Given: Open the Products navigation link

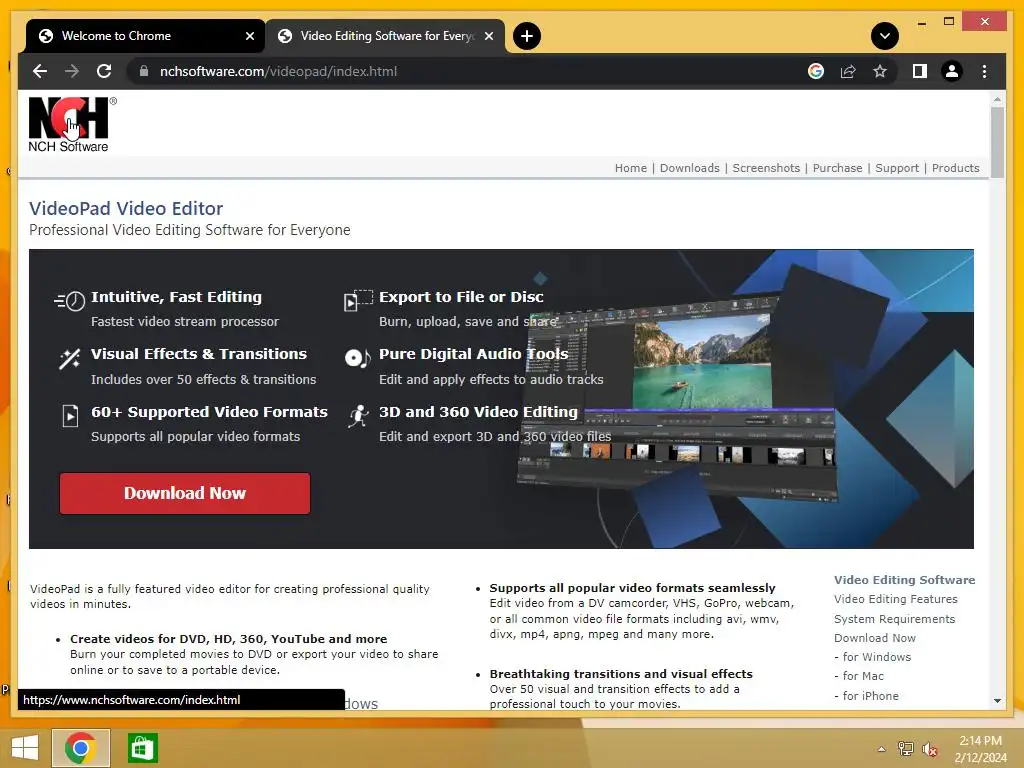Looking at the screenshot, I should click(955, 168).
